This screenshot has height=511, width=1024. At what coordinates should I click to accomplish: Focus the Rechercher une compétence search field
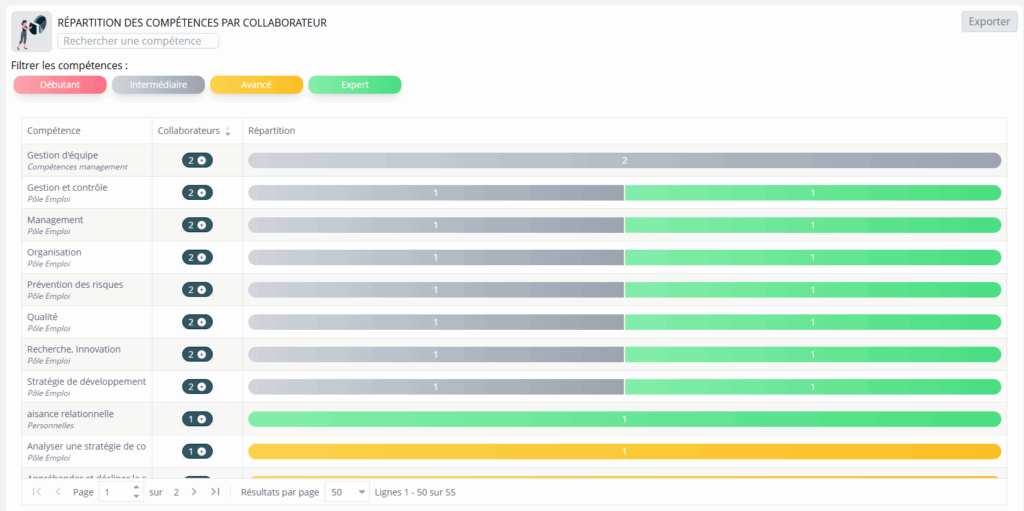click(138, 41)
